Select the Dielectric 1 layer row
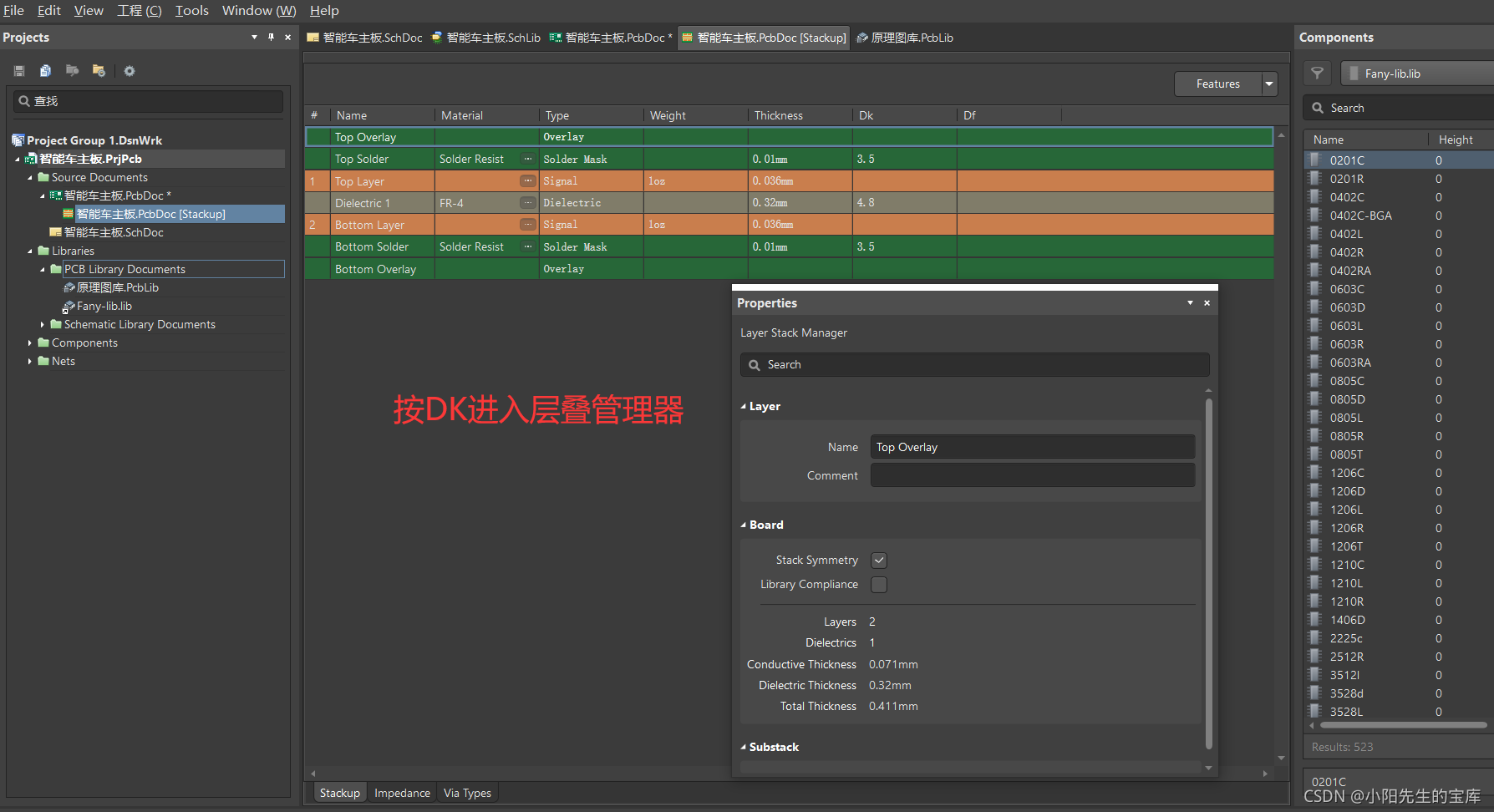This screenshot has width=1494, height=812. pos(790,202)
